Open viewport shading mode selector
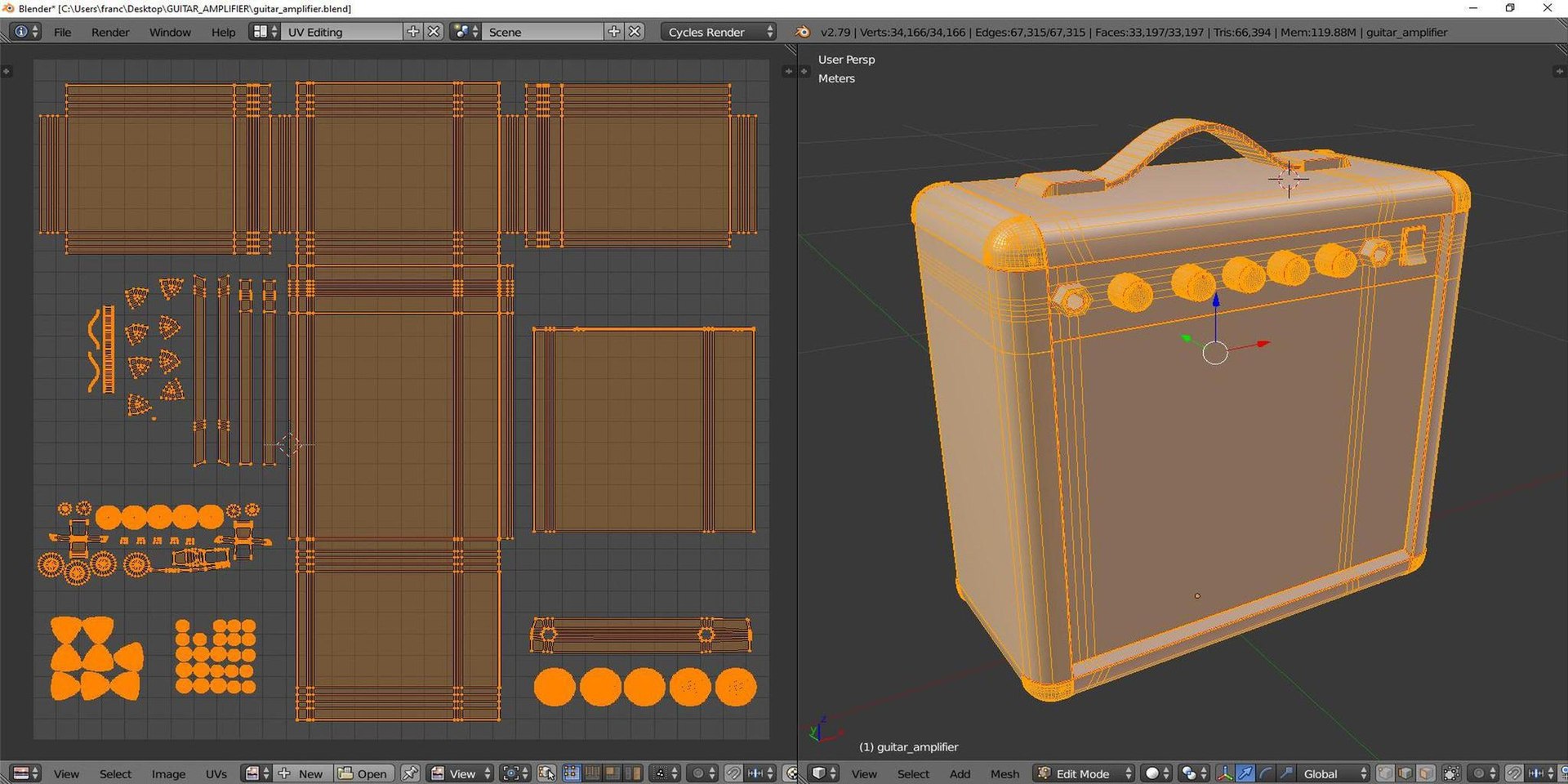The height and width of the screenshot is (784, 1568). click(x=1156, y=773)
